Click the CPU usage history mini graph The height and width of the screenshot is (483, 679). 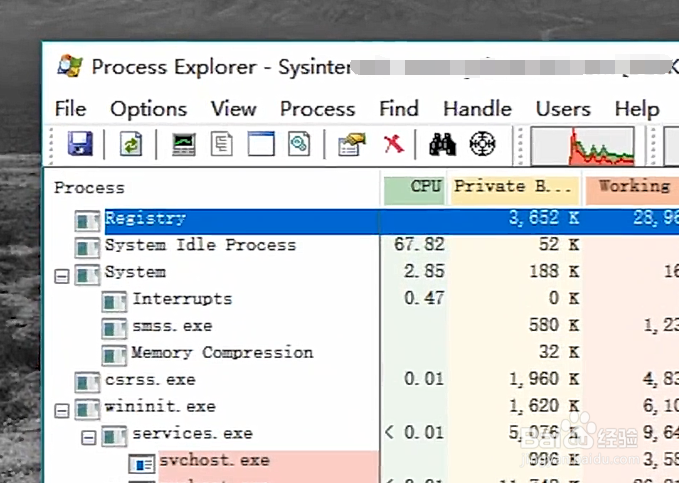(582, 146)
